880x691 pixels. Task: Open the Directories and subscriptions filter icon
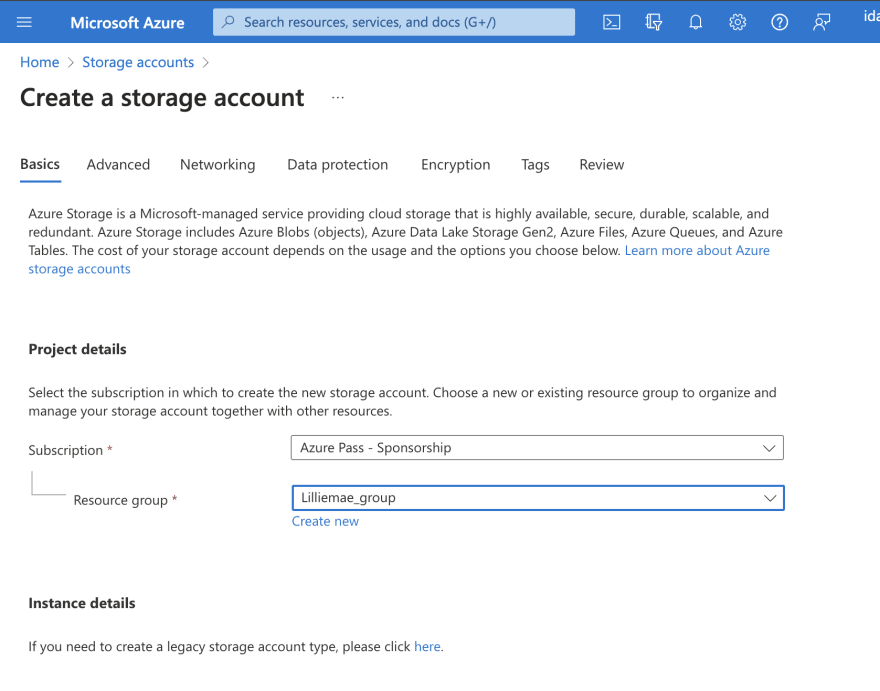pos(653,22)
